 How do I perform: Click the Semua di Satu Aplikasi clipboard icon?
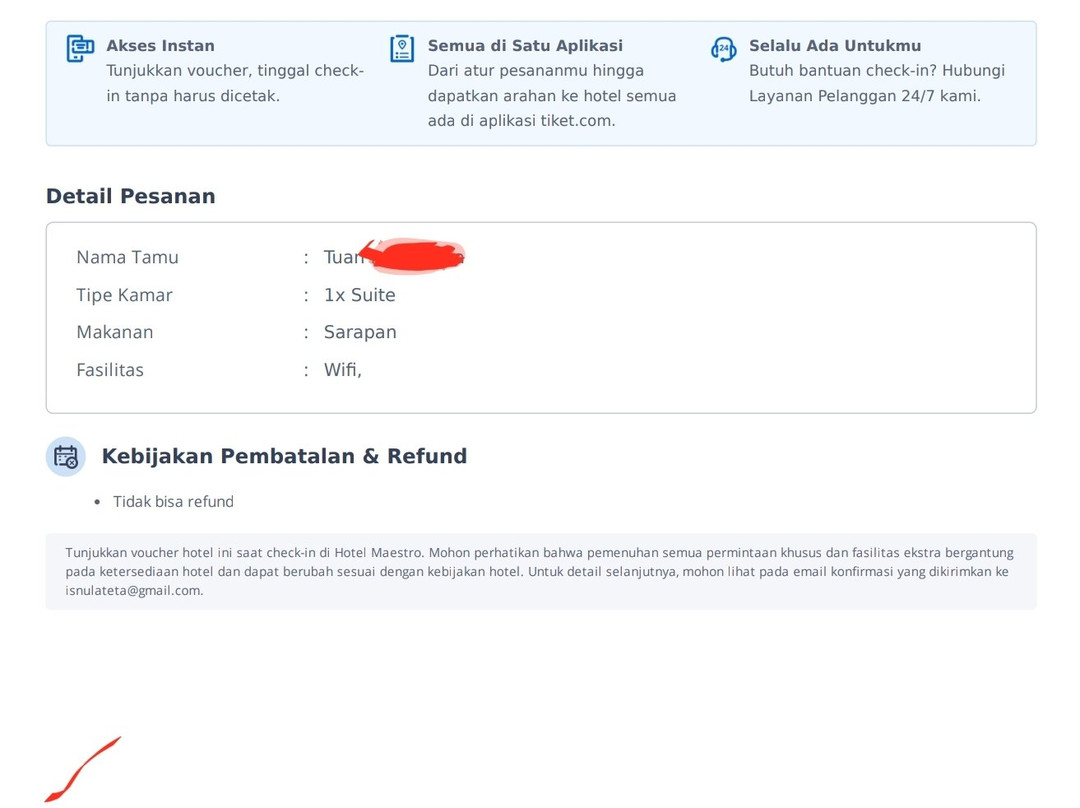pos(402,48)
